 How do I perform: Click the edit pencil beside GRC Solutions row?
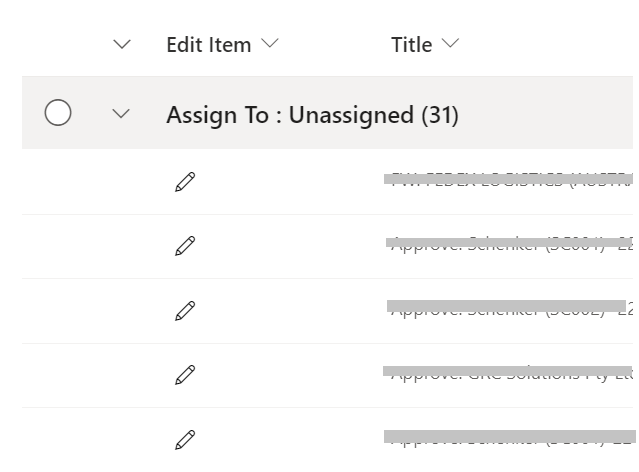[x=185, y=375]
